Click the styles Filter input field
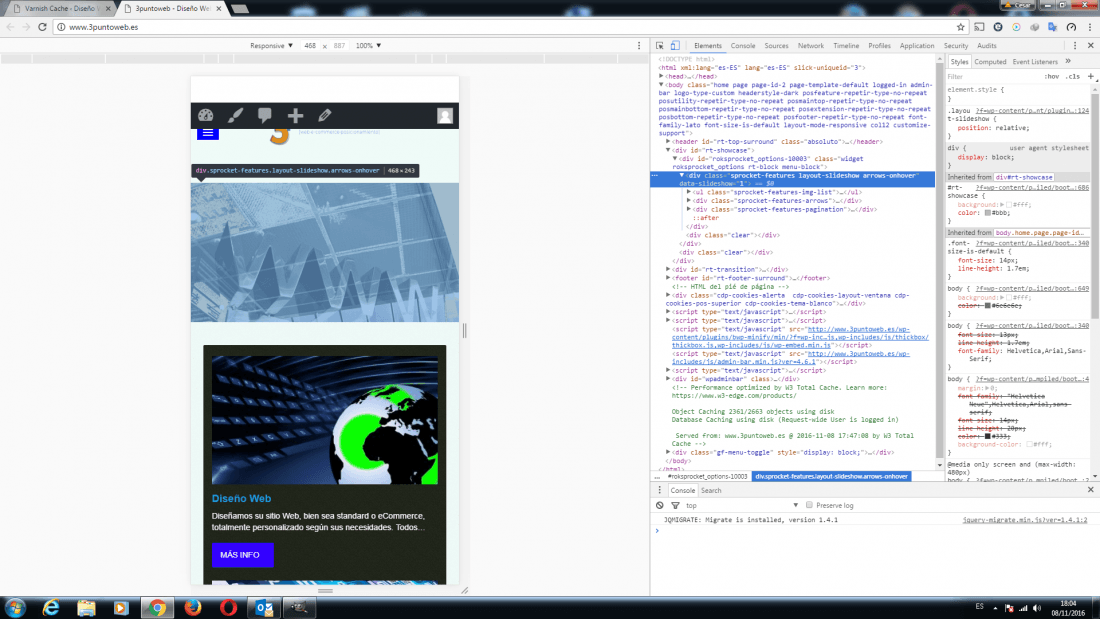1100x619 pixels. (993, 76)
